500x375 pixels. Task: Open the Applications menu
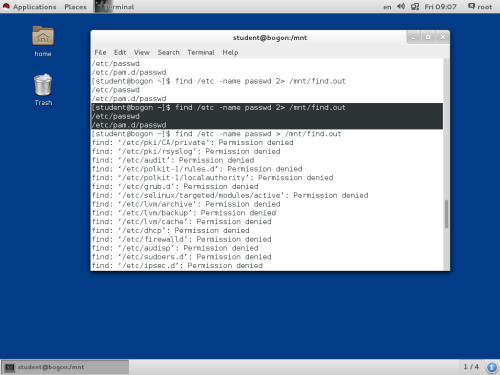pos(34,7)
